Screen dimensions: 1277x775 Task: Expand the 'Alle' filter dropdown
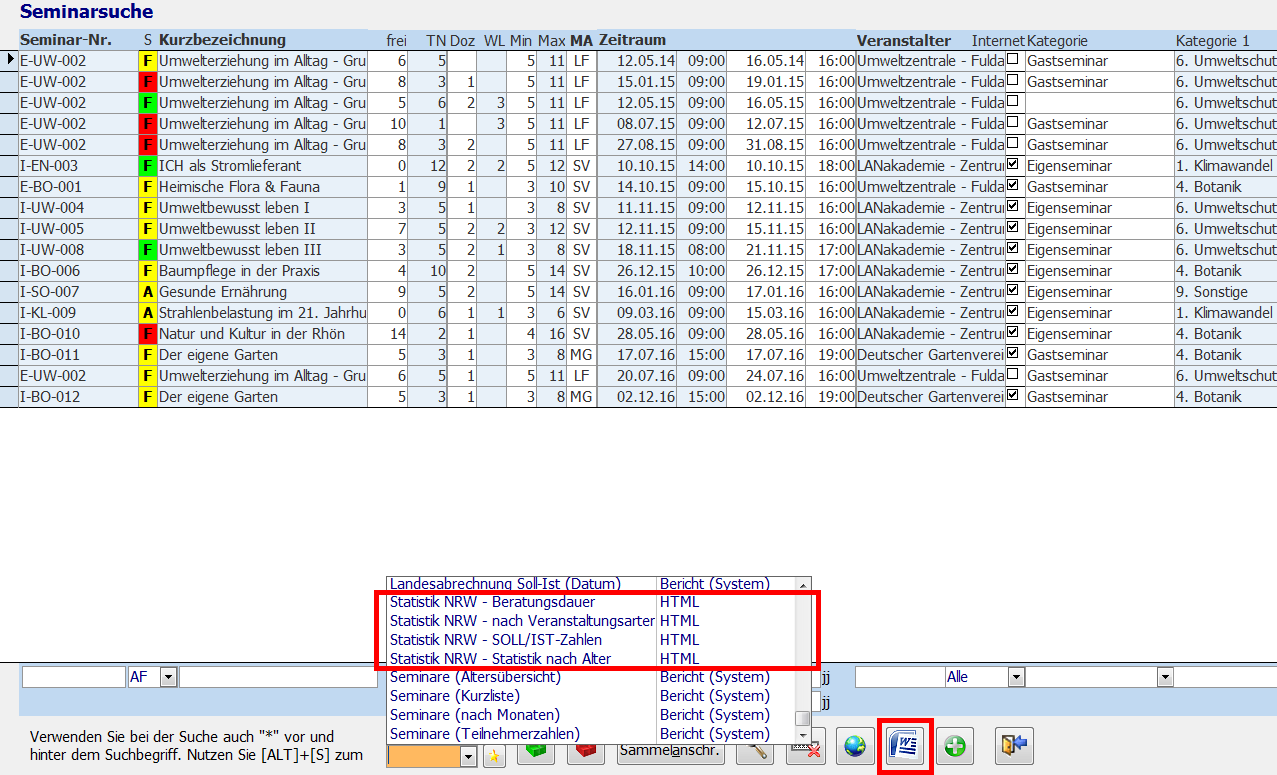click(x=1016, y=678)
